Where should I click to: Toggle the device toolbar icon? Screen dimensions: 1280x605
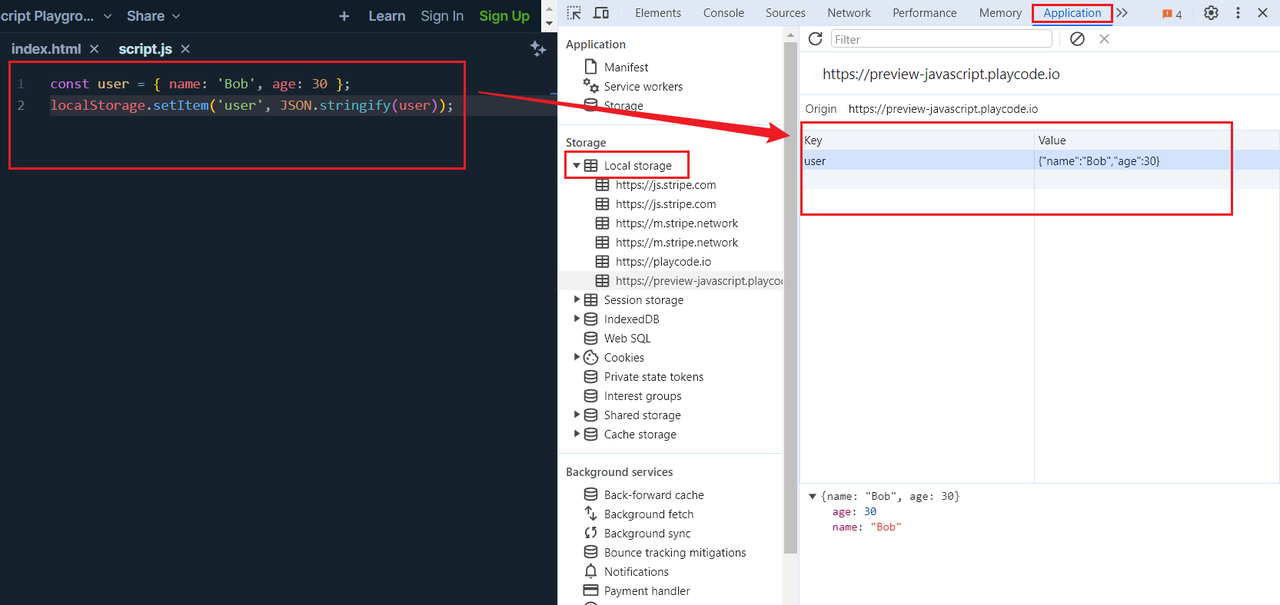click(x=601, y=13)
